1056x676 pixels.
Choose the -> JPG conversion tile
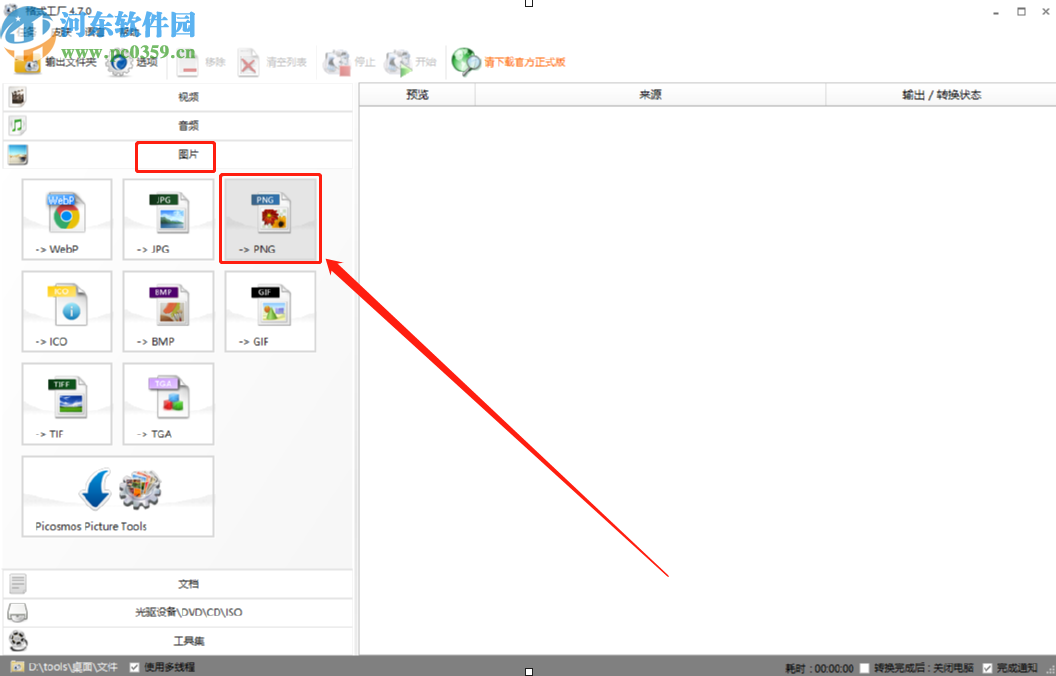pyautogui.click(x=168, y=219)
